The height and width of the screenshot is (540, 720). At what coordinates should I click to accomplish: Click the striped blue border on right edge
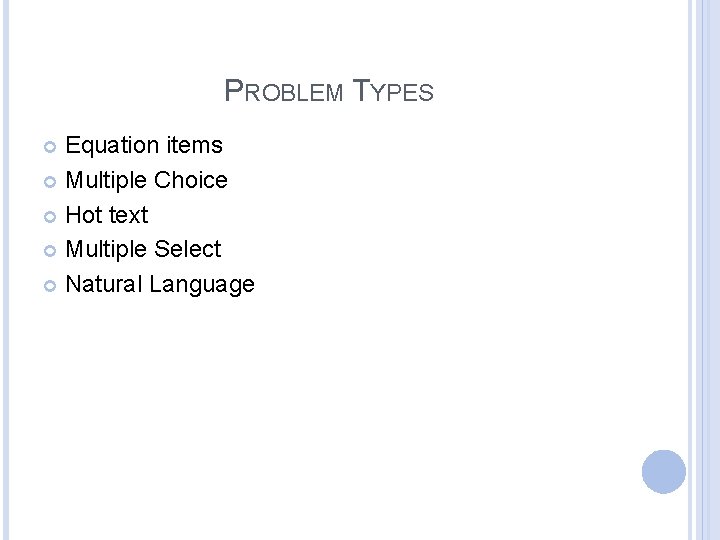coord(704,270)
